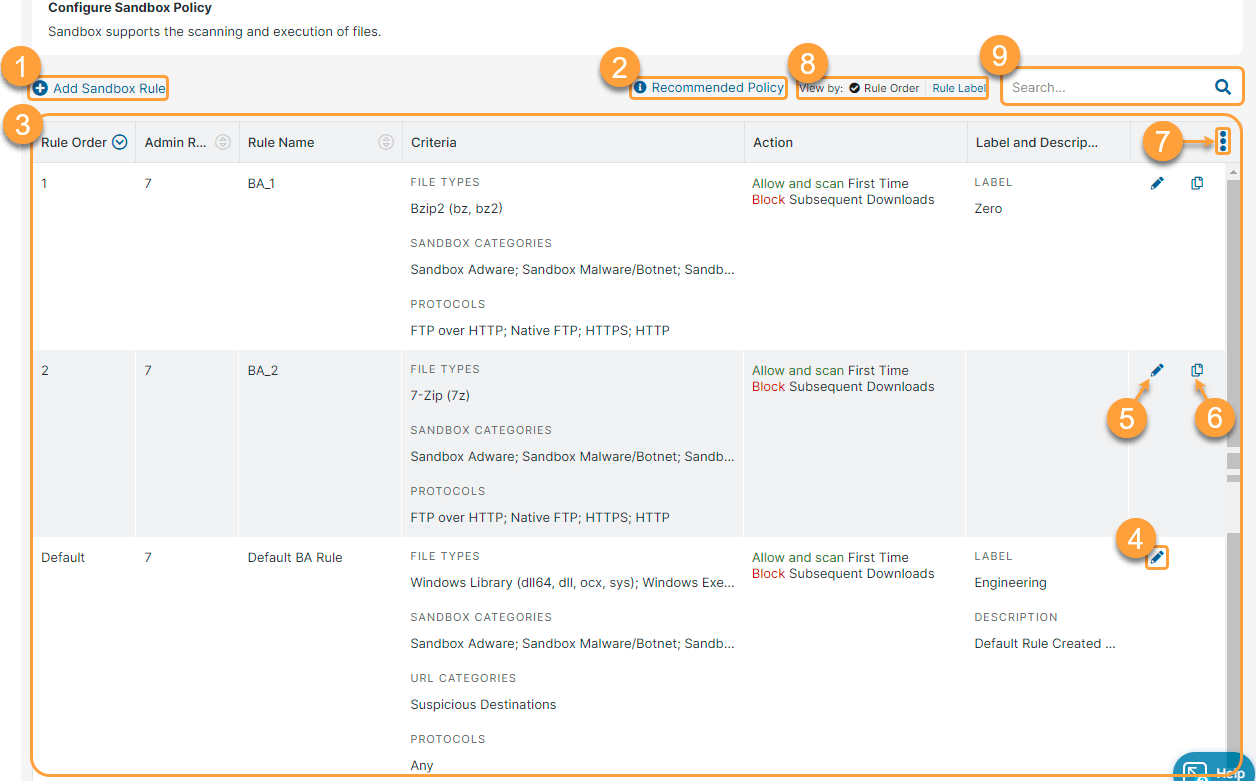The height and width of the screenshot is (781, 1256).
Task: Duplicate the BA_1 rule using copy icon
Action: (1197, 183)
